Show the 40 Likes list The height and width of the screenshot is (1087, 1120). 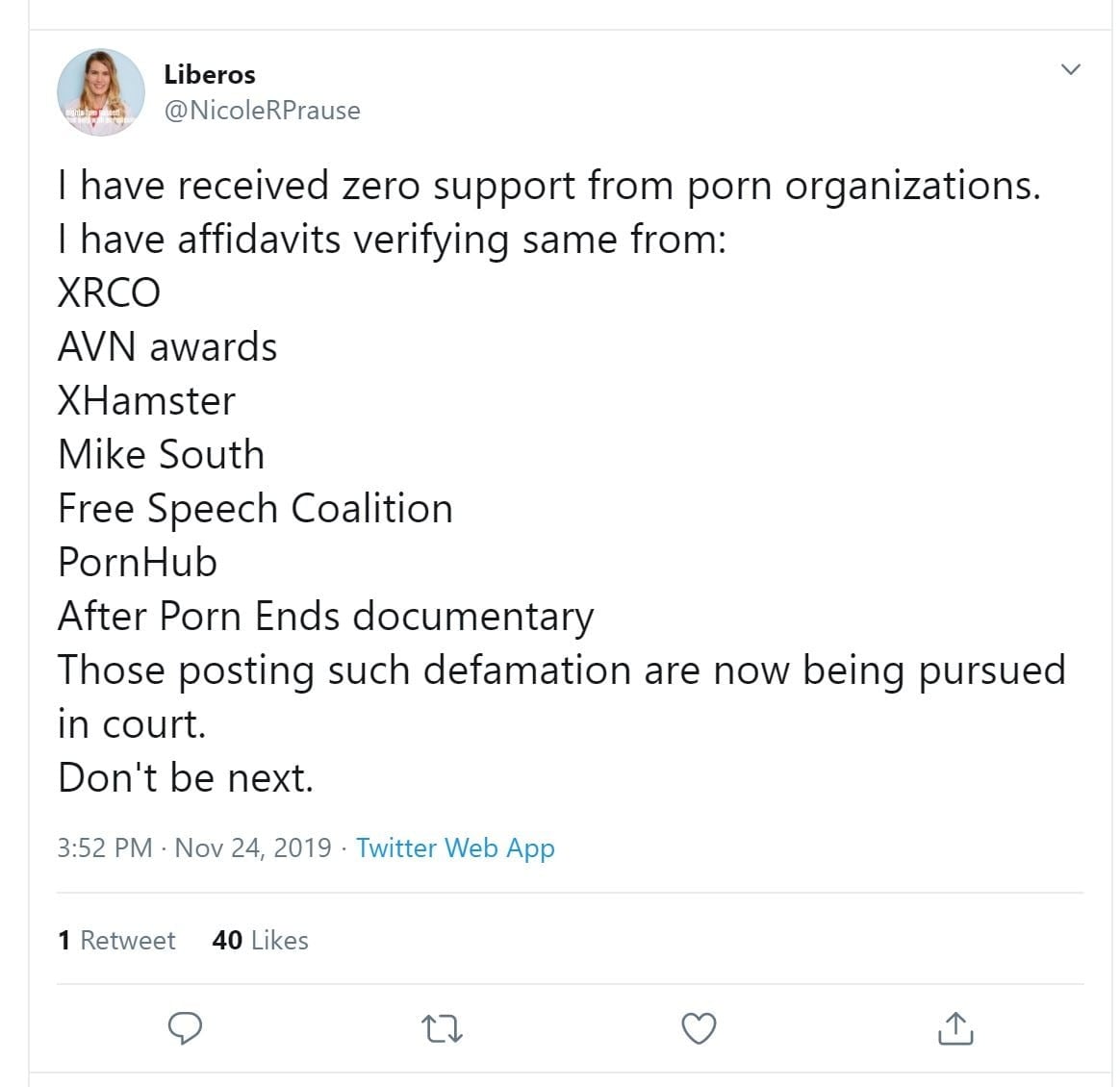[x=260, y=940]
